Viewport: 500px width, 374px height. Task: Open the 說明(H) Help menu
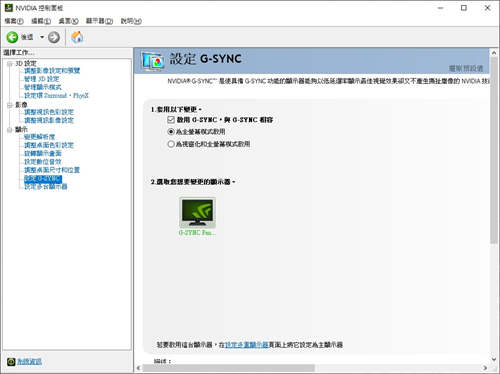[131, 21]
